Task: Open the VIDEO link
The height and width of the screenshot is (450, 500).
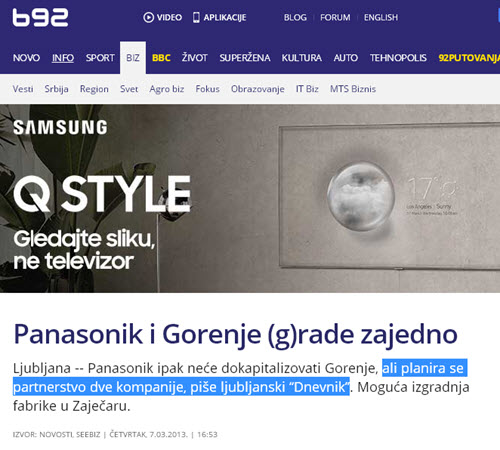Action: (169, 17)
